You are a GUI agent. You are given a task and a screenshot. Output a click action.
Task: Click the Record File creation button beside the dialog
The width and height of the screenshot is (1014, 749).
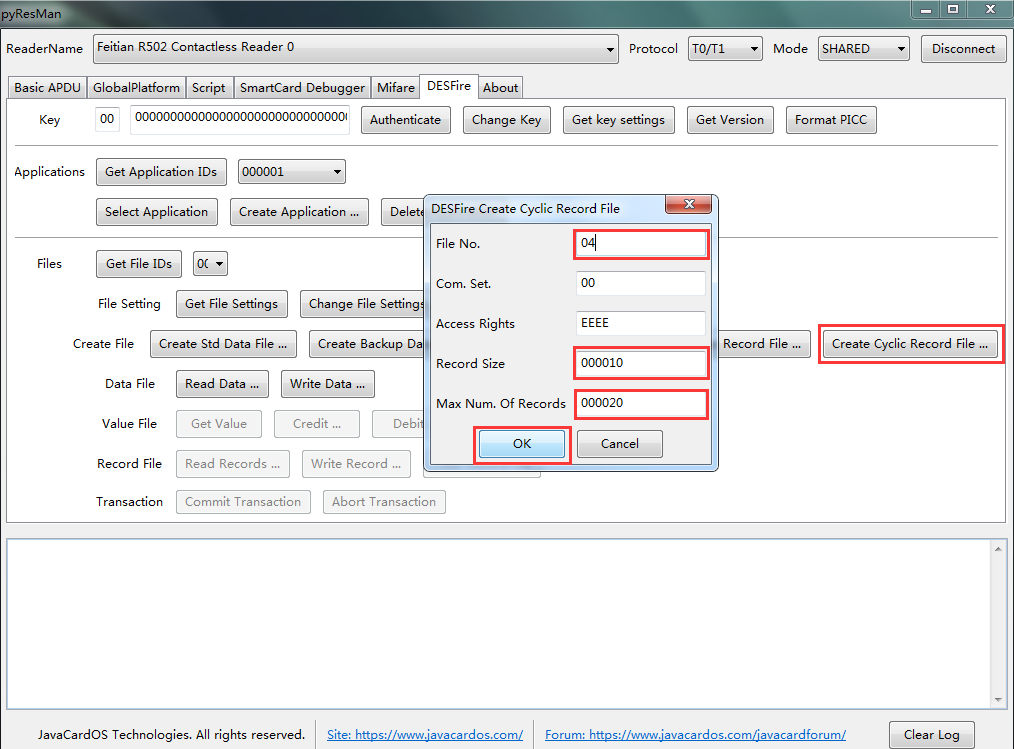point(762,344)
